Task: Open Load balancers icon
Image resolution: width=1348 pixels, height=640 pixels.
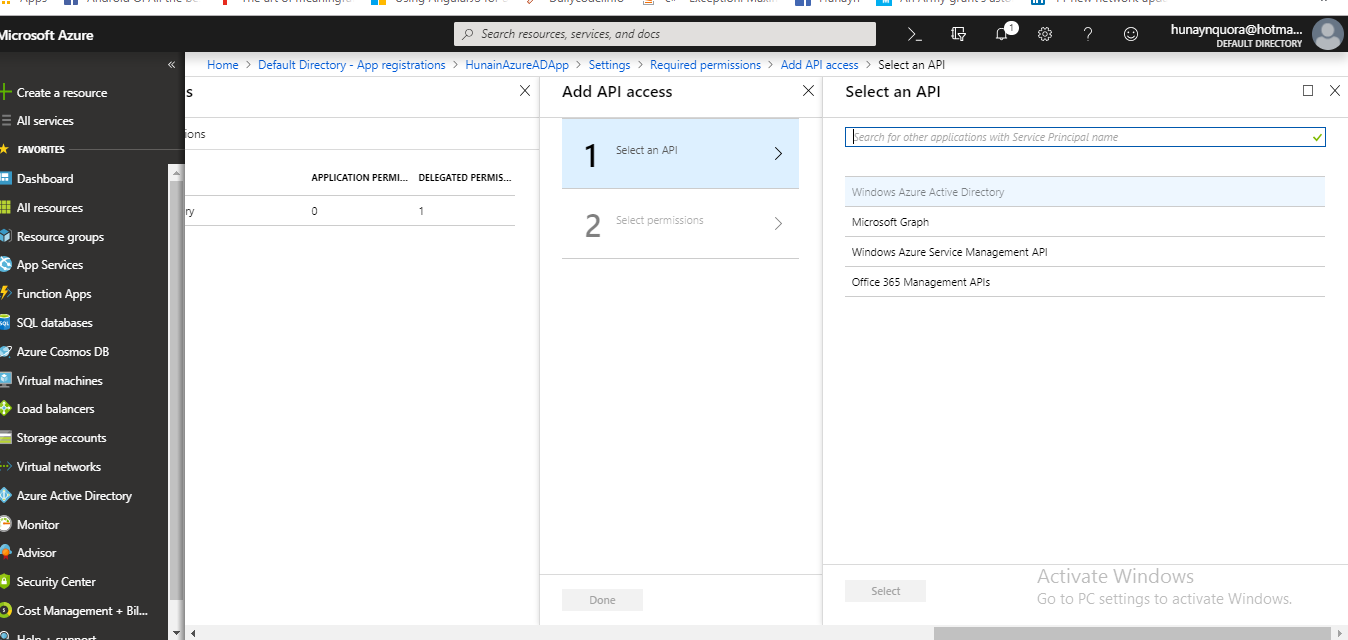Action: click(6, 409)
